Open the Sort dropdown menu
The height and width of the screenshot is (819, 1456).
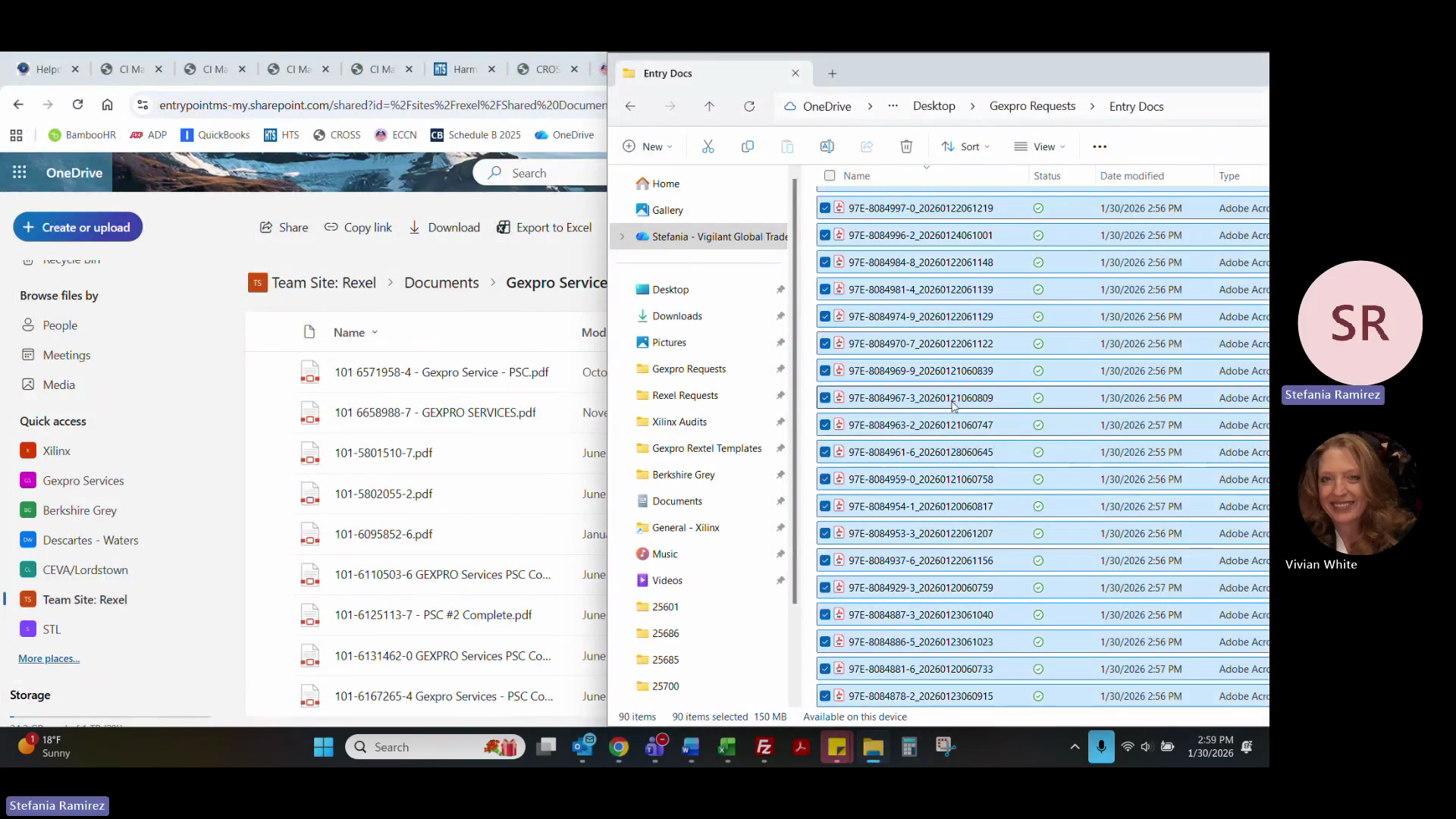point(965,146)
